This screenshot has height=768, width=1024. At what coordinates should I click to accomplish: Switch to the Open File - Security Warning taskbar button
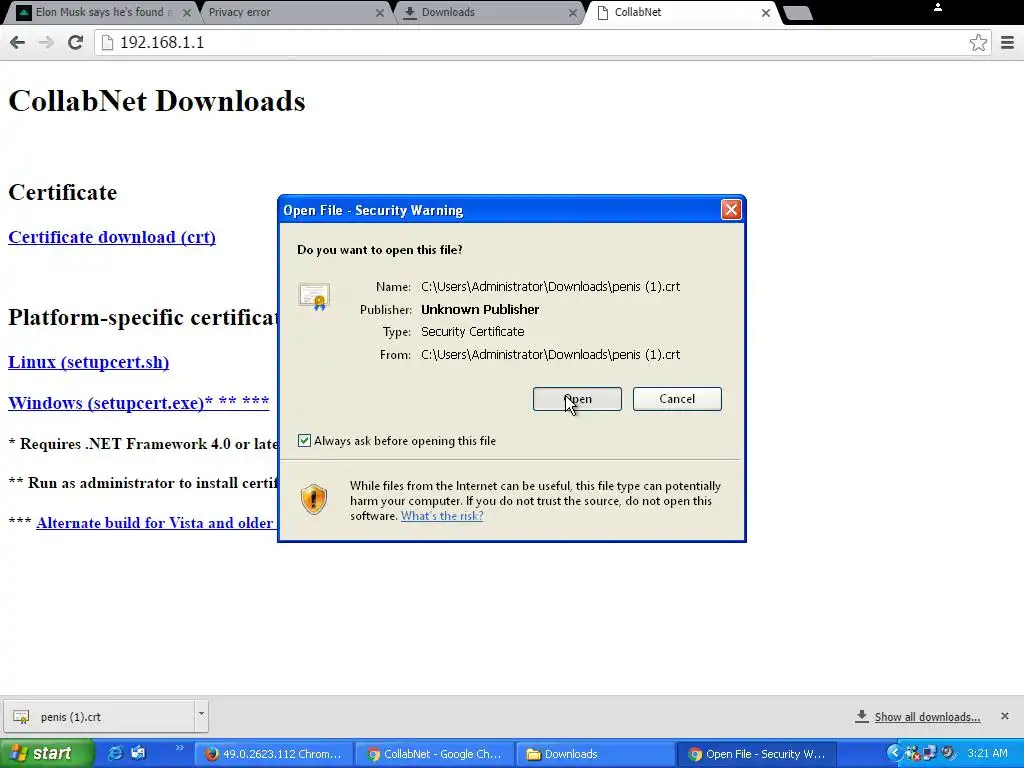tap(756, 754)
